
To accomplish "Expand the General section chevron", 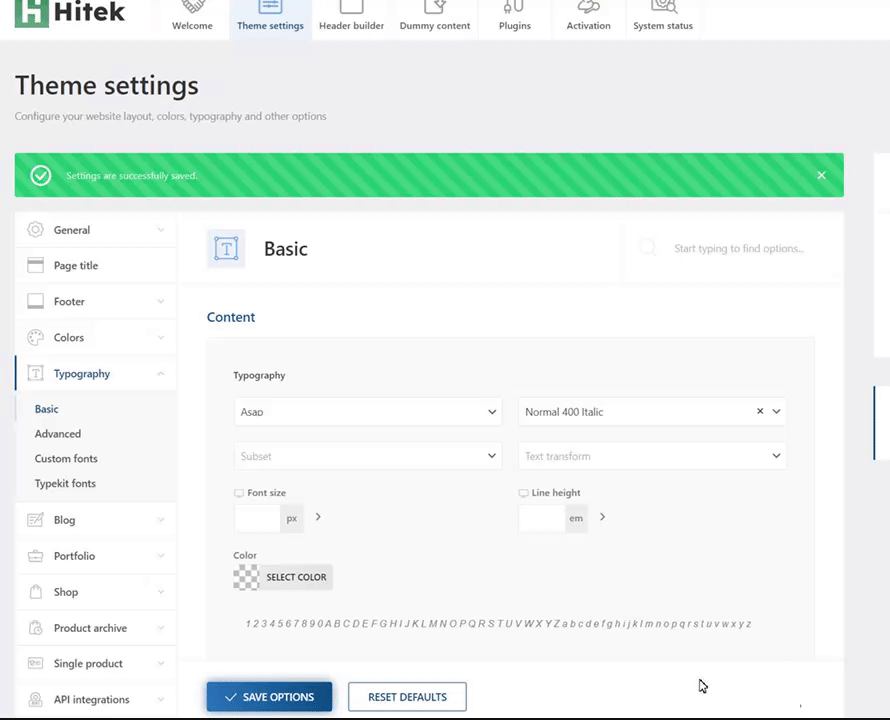I will point(161,230).
